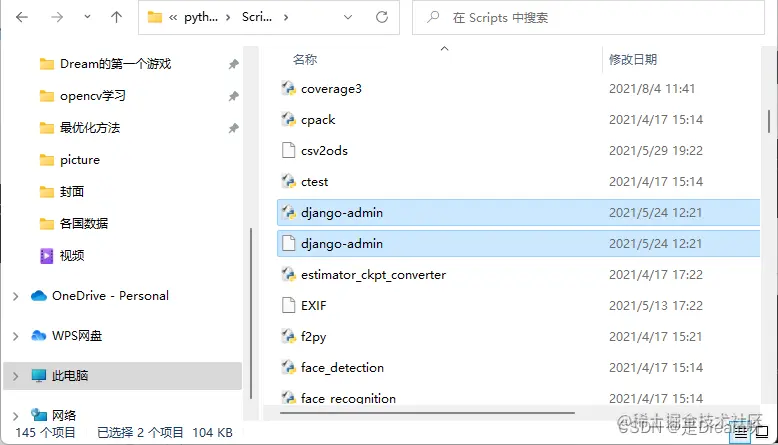Click date '2021/8/4 11:41' cell

pos(652,89)
